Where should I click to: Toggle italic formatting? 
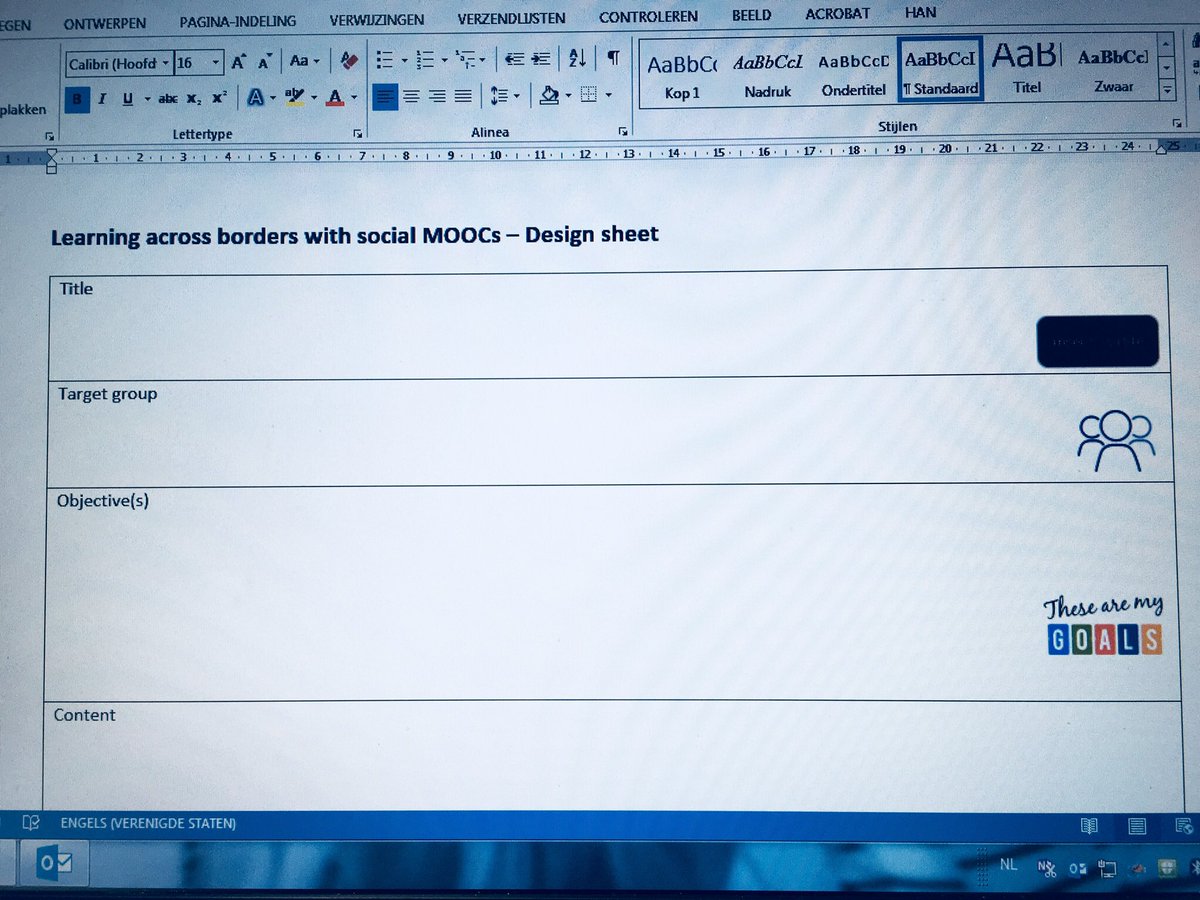point(102,98)
